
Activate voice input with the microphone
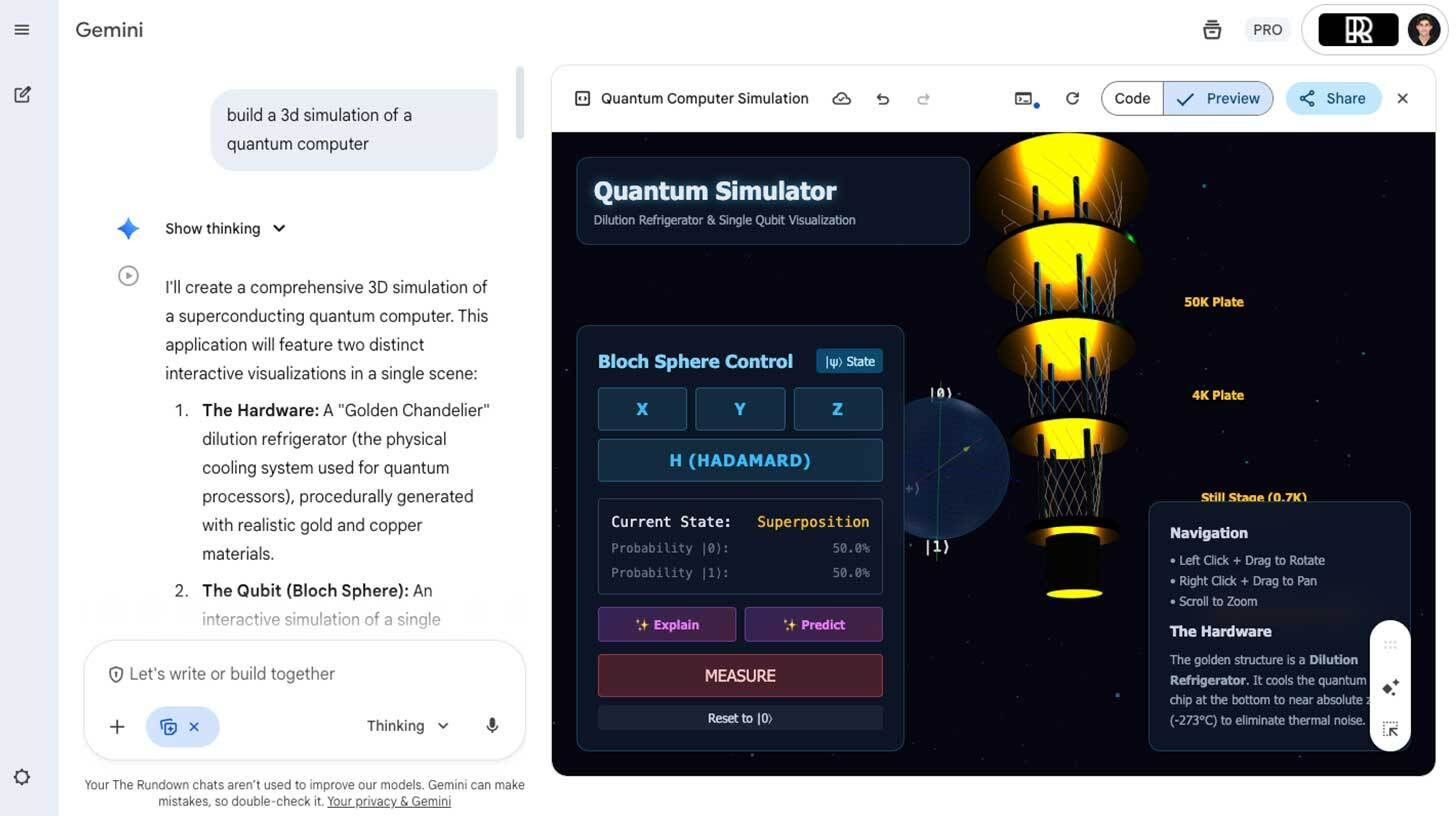tap(492, 725)
